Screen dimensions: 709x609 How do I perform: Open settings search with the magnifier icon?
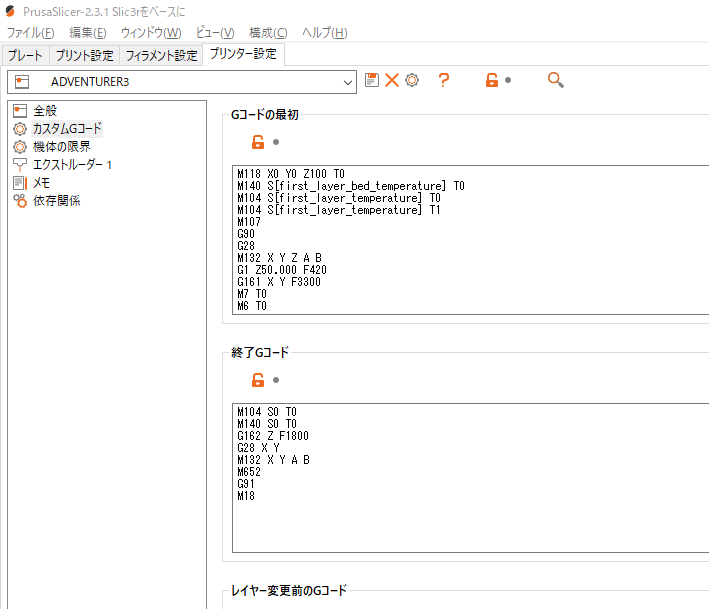[555, 80]
